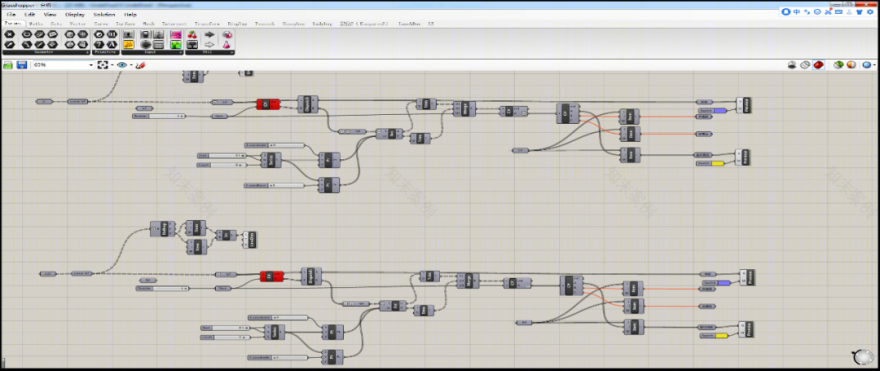Click the pink sphere icon in Util group

pyautogui.click(x=227, y=35)
